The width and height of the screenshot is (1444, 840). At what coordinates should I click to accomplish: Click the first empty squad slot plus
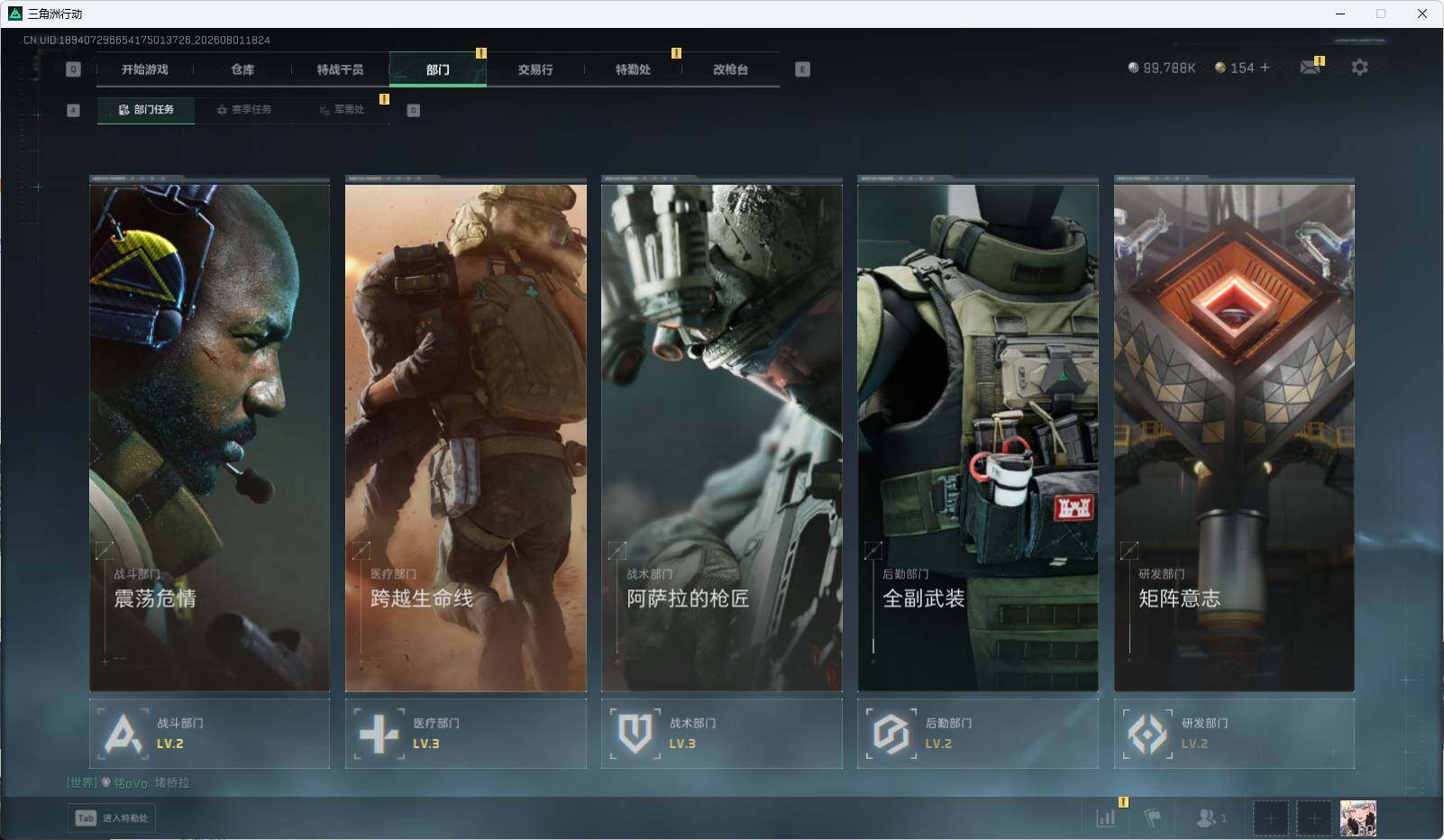[1270, 818]
